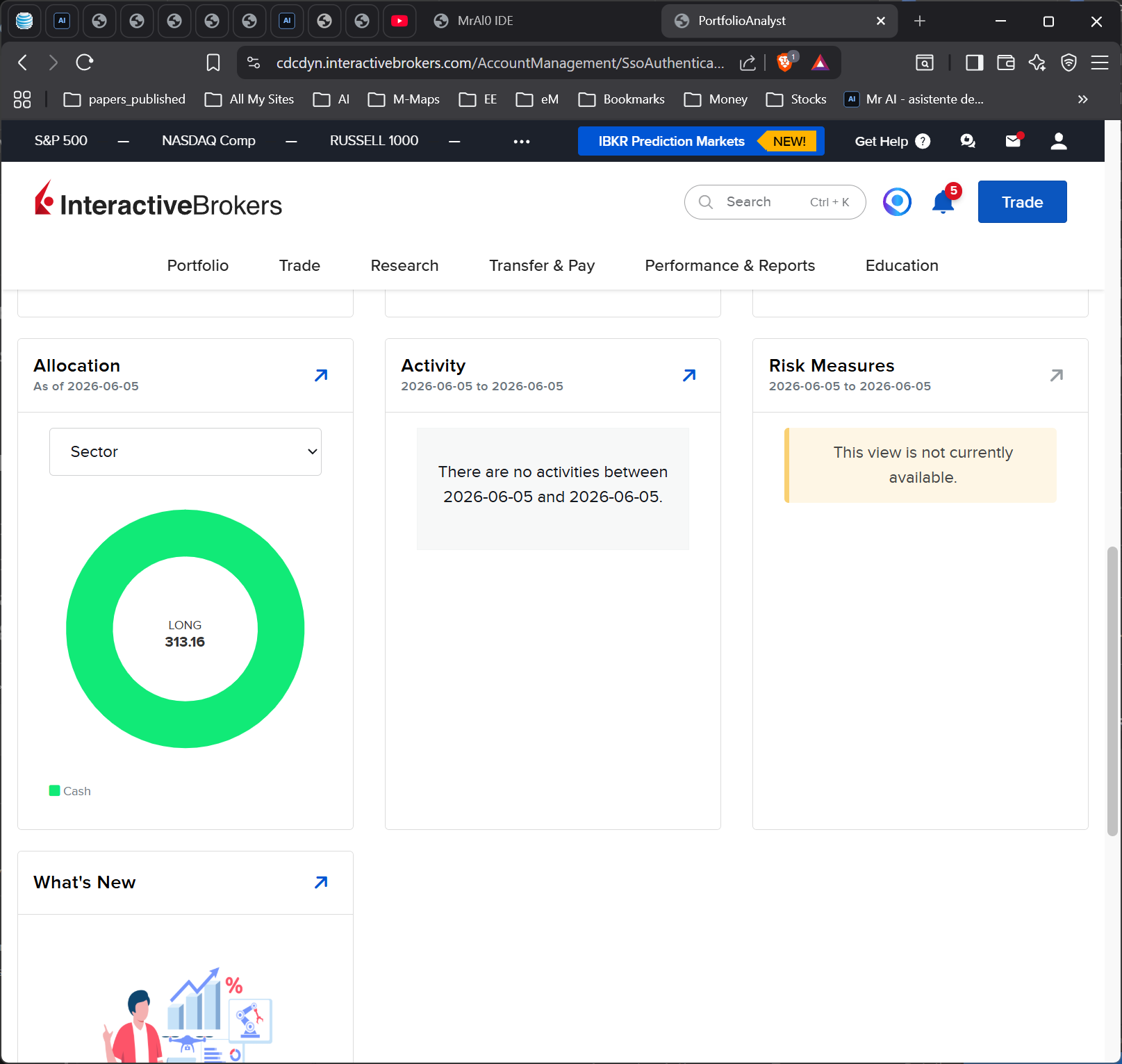The image size is (1122, 1064).
Task: Open the notifications bell with 5 alerts
Action: tap(945, 201)
